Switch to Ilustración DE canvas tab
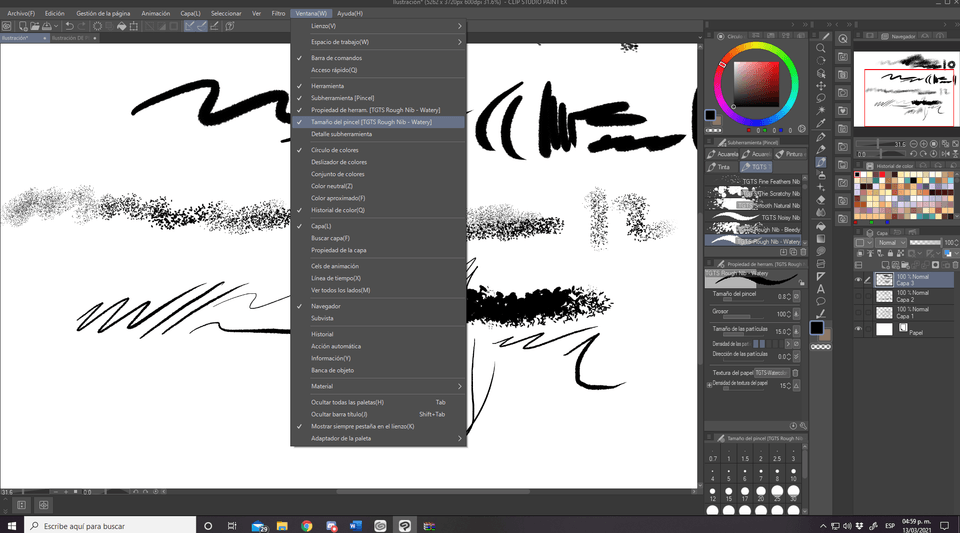 point(74,38)
